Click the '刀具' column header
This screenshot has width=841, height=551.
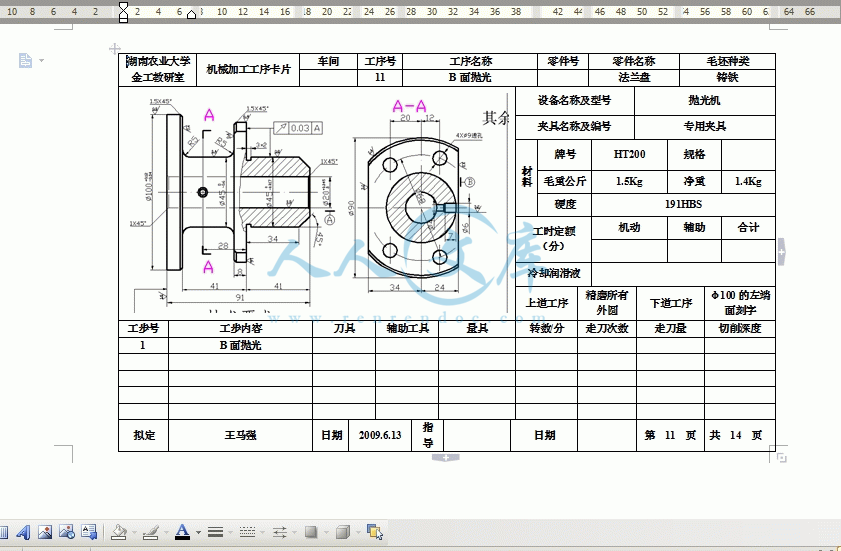click(344, 329)
